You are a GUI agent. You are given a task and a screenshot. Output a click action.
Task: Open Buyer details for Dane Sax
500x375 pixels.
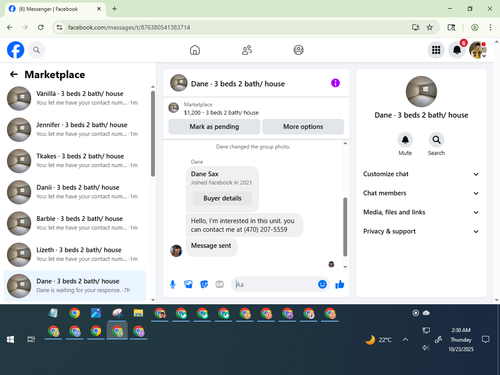[222, 198]
